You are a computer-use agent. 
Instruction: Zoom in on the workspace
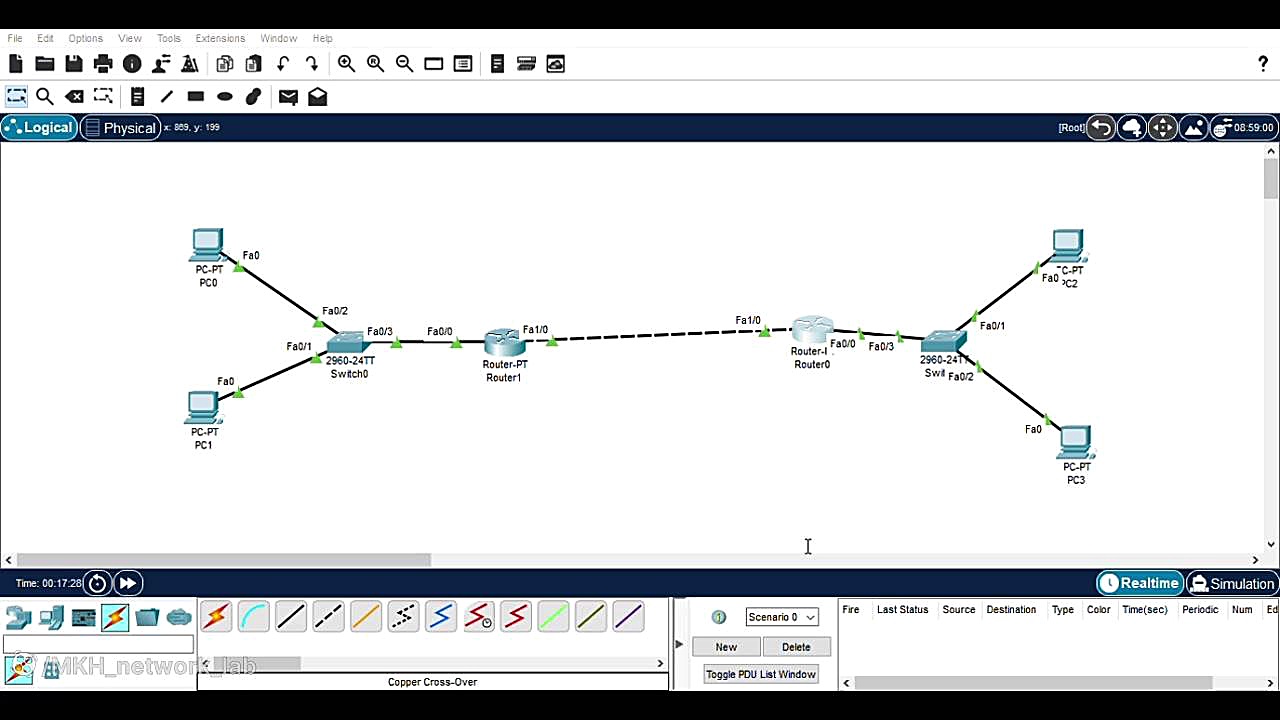point(346,64)
